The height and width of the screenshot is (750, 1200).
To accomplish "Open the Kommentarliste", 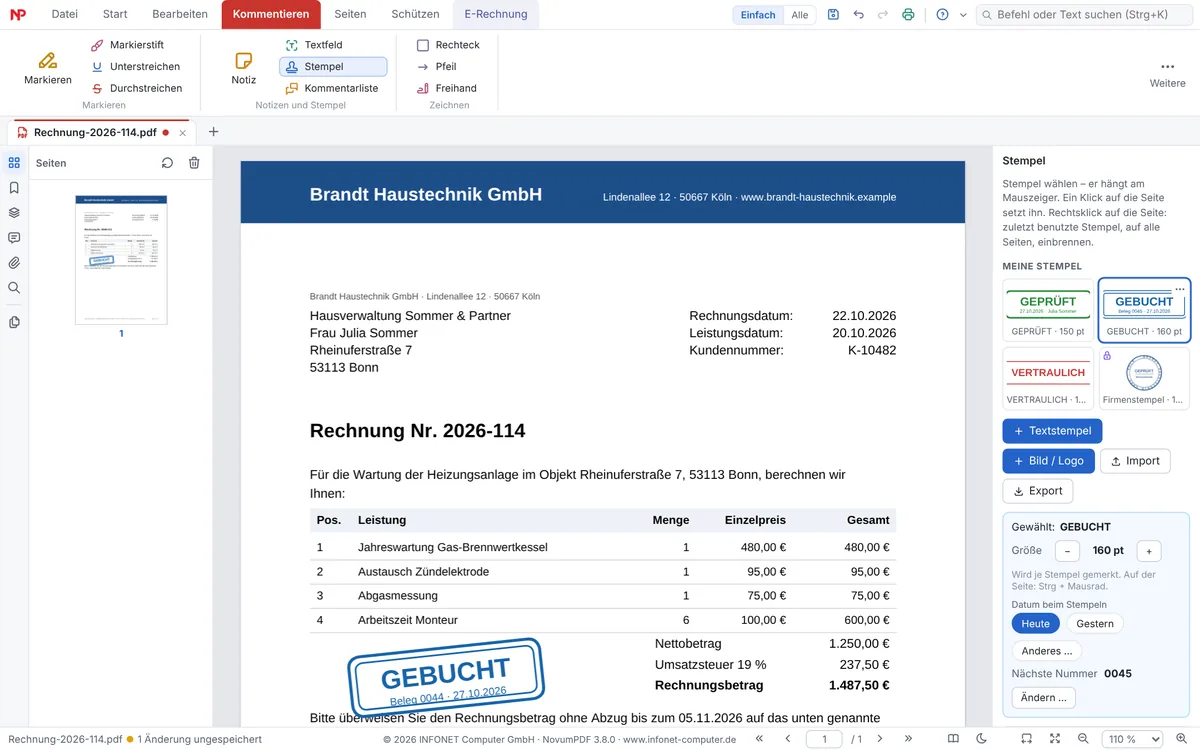I will tap(332, 88).
